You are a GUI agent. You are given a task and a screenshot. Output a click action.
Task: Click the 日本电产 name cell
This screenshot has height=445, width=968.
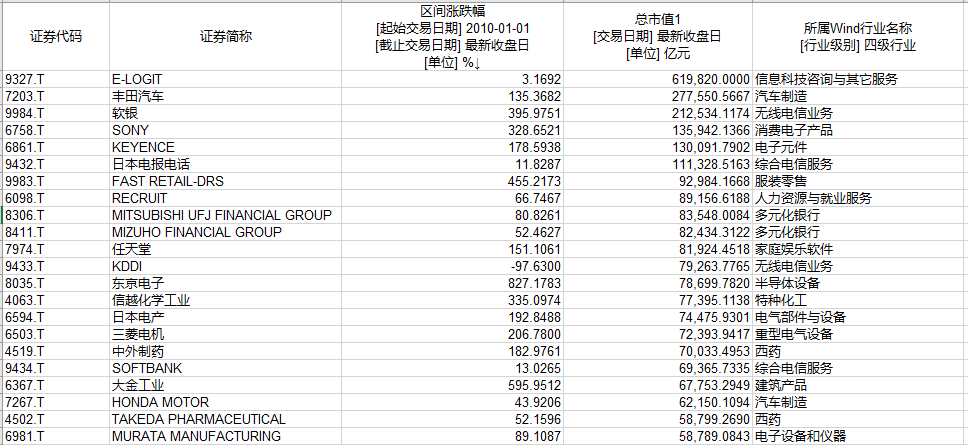[x=226, y=318]
